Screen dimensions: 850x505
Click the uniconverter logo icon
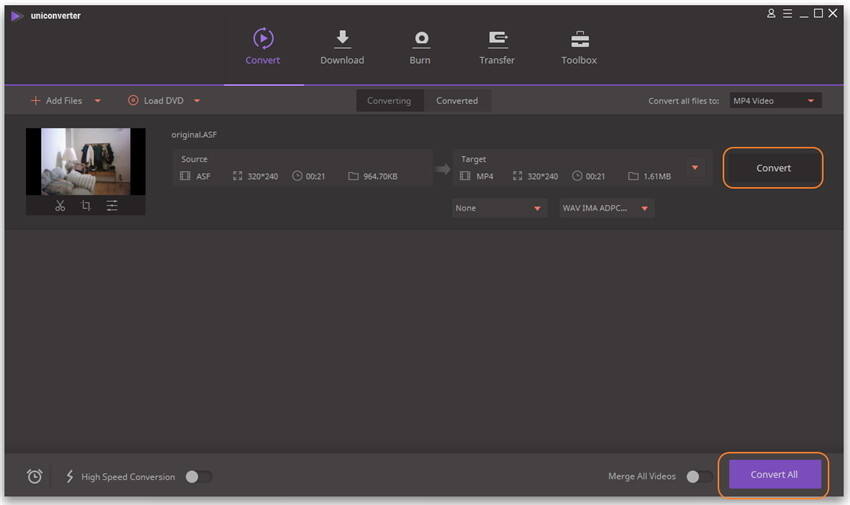[17, 16]
